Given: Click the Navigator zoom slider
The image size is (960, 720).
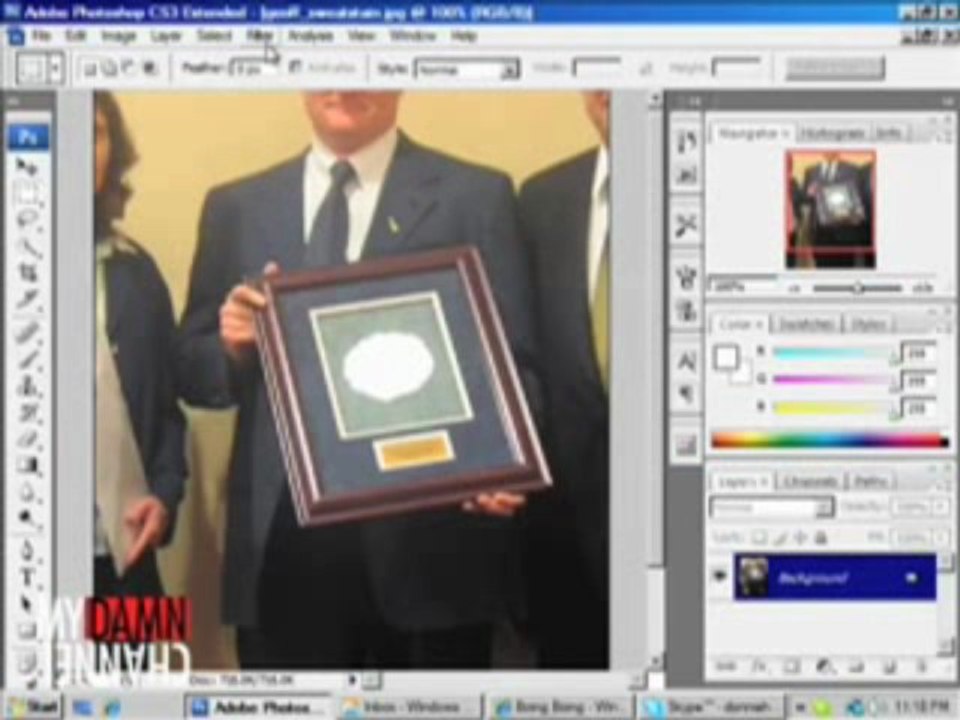Looking at the screenshot, I should pyautogui.click(x=858, y=287).
